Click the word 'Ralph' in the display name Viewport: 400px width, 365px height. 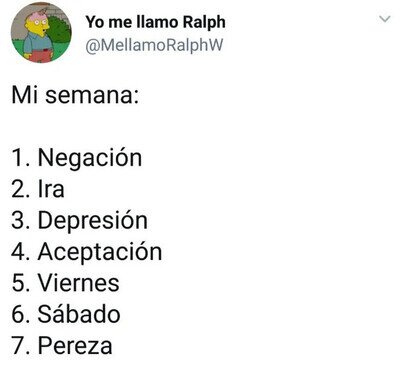[204, 22]
